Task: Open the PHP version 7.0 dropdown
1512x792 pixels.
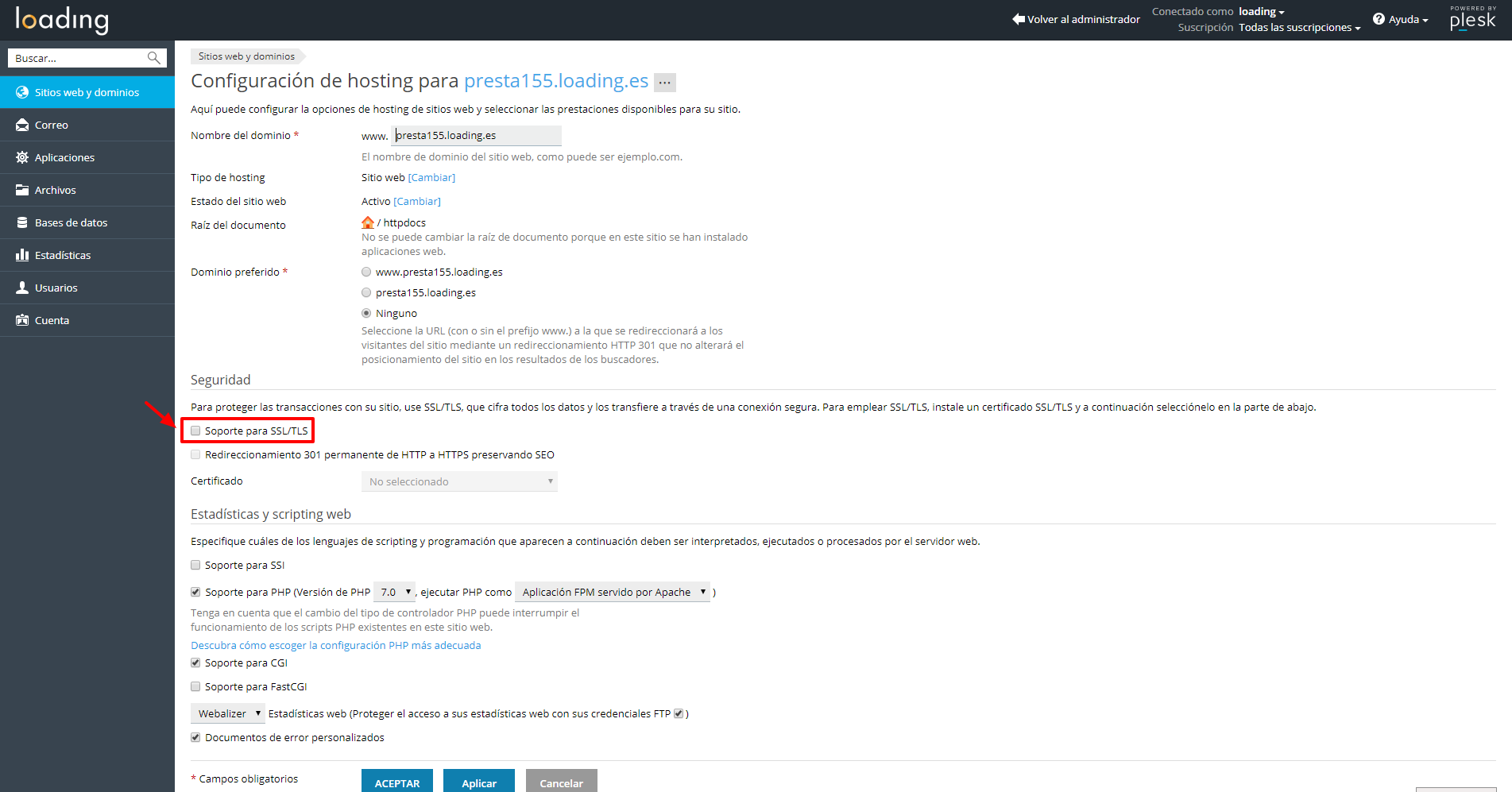Action: pyautogui.click(x=394, y=592)
